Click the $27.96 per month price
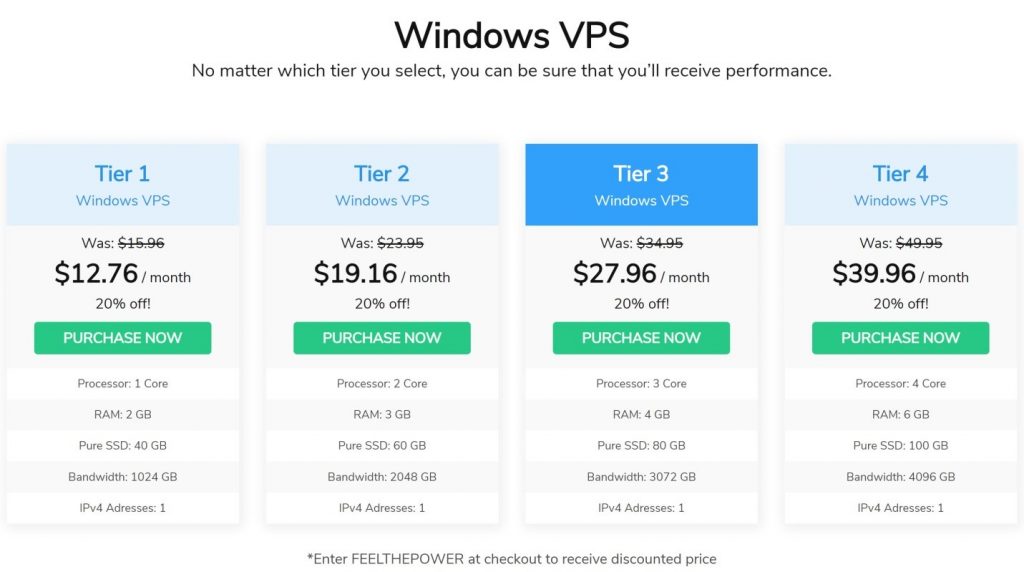The image size is (1024, 572). [641, 274]
